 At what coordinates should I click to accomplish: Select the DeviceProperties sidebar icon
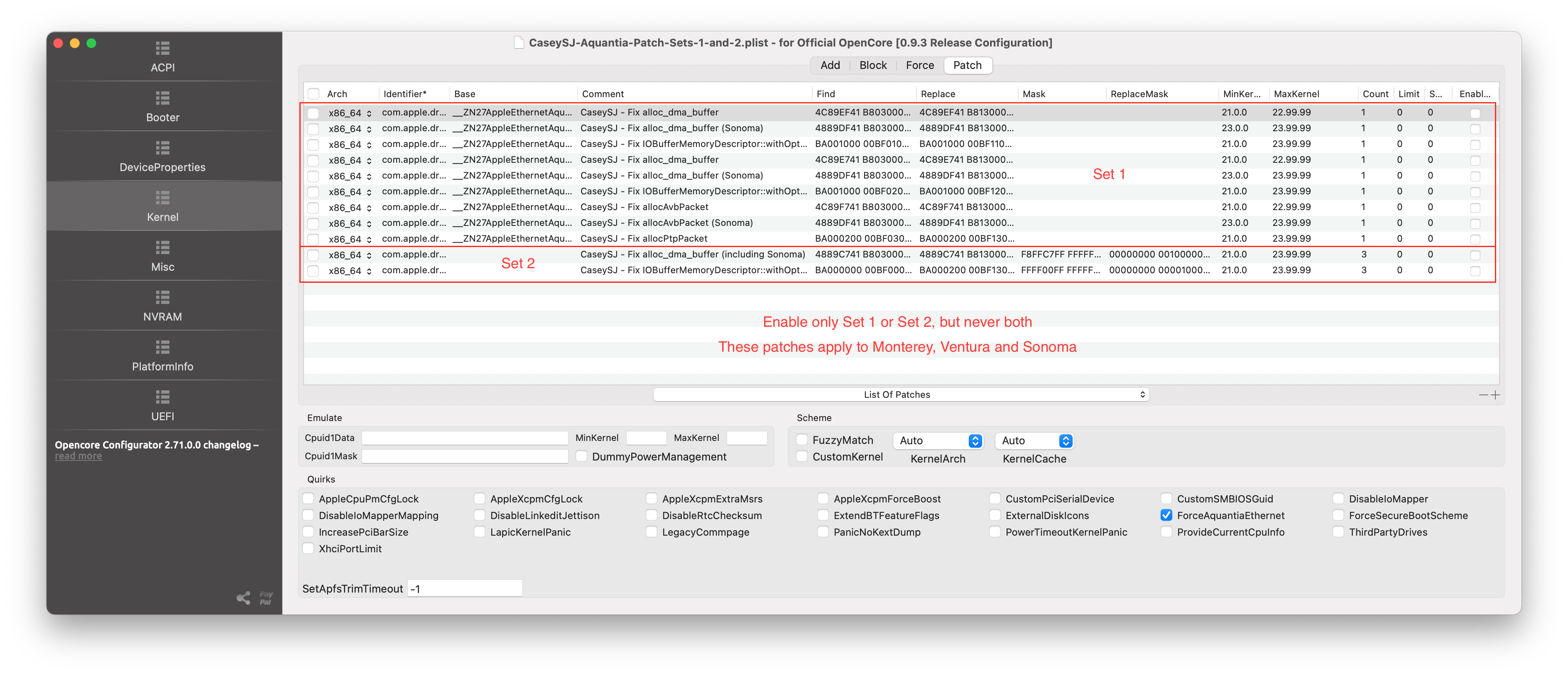pyautogui.click(x=162, y=156)
